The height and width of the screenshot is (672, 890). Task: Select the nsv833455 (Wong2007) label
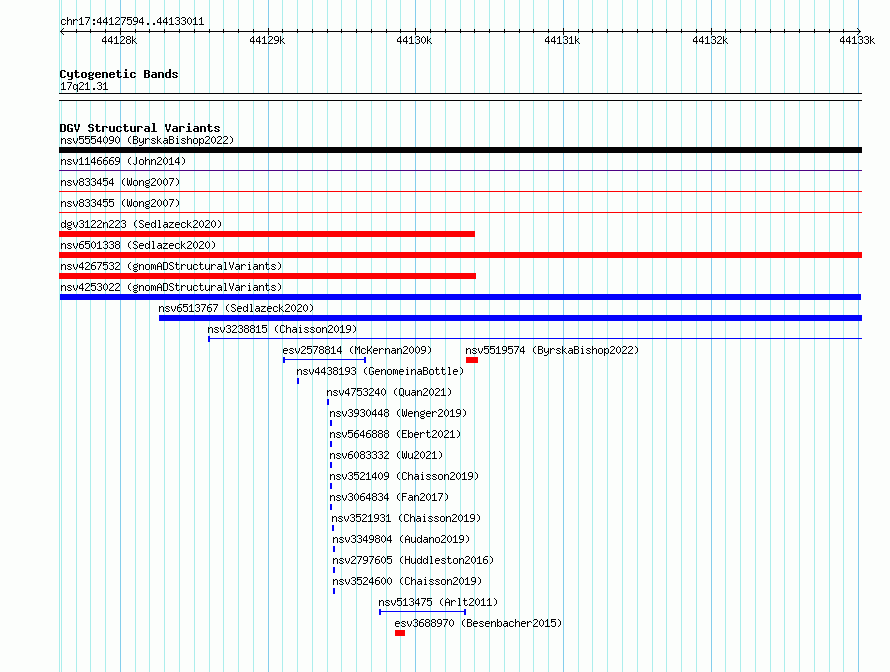pyautogui.click(x=120, y=203)
